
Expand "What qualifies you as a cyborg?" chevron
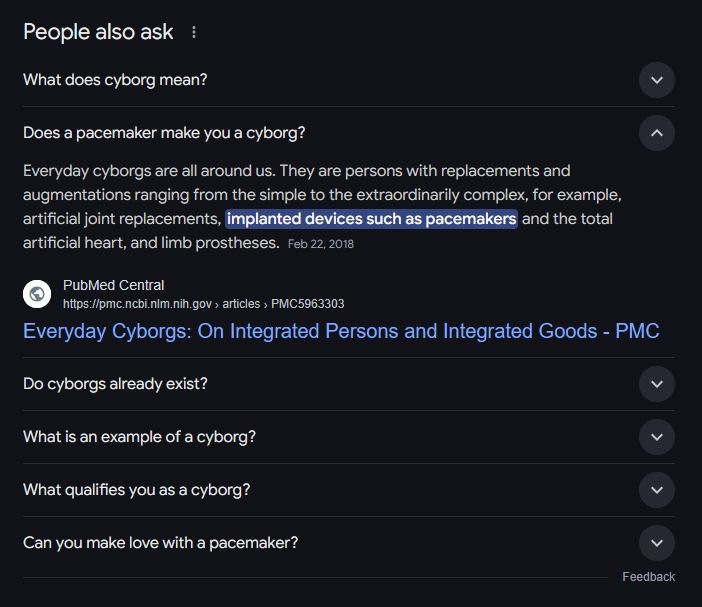point(656,490)
